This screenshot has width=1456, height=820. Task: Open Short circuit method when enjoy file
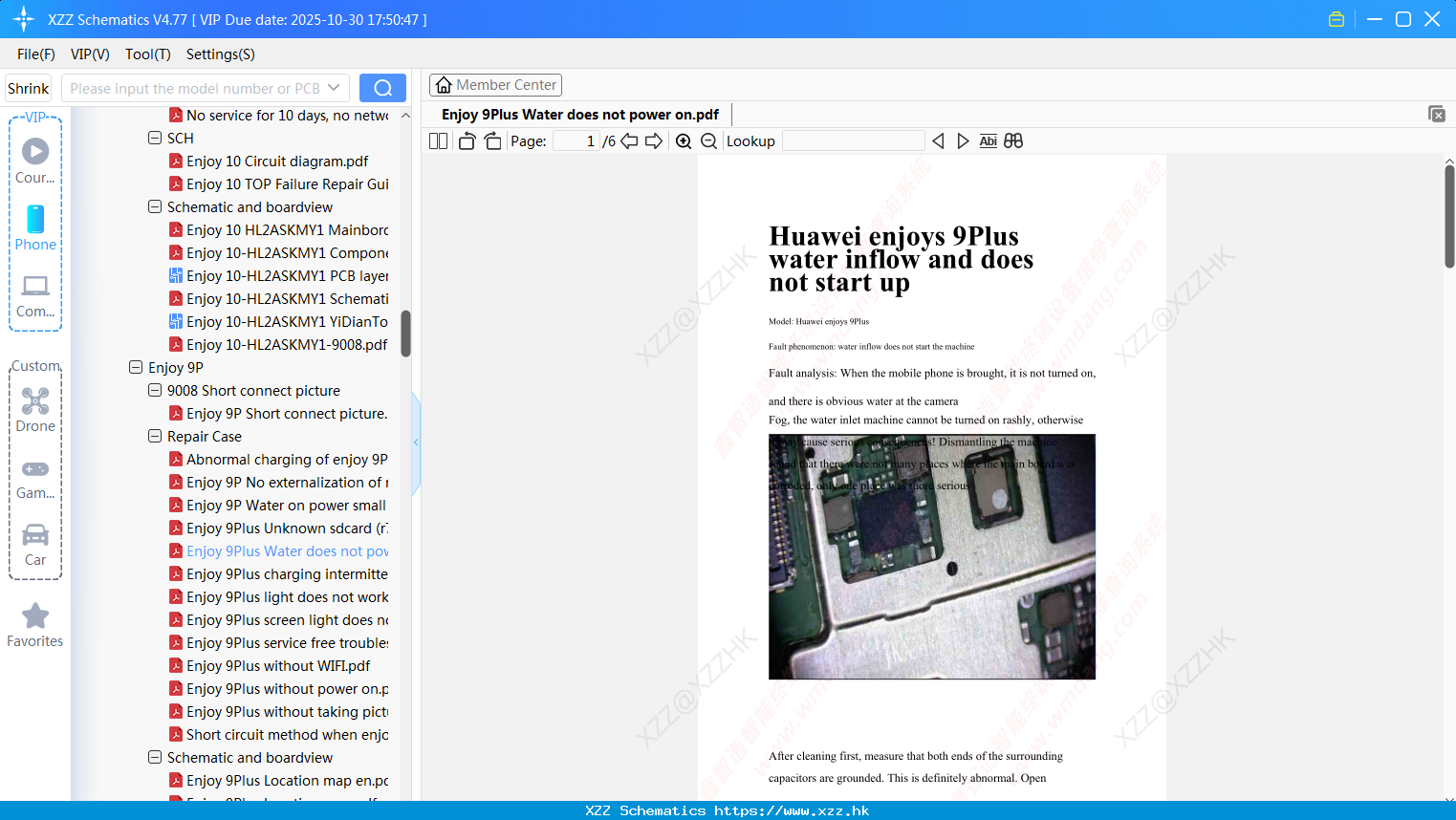(279, 734)
